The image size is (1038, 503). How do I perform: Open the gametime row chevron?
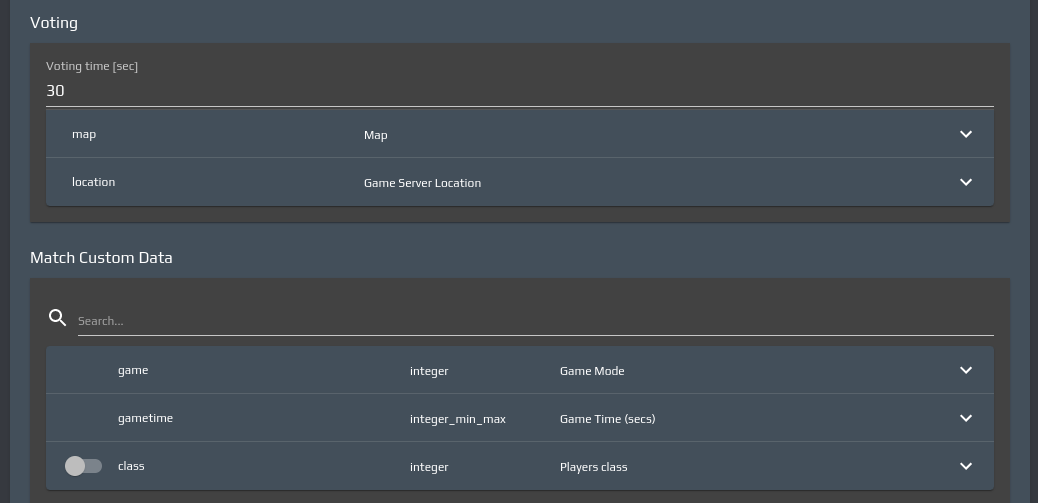(966, 418)
